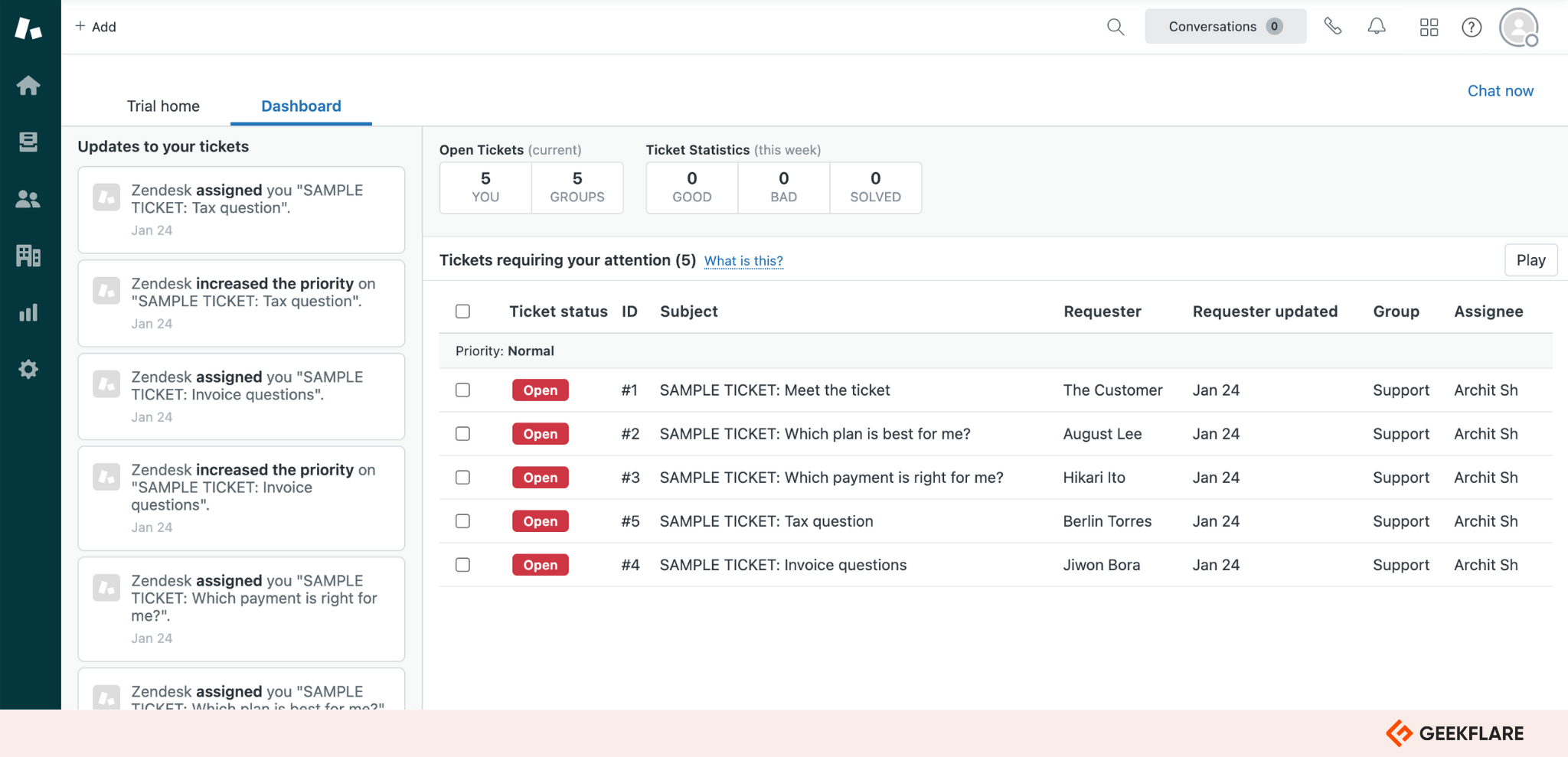Open the help question mark icon

[1472, 28]
